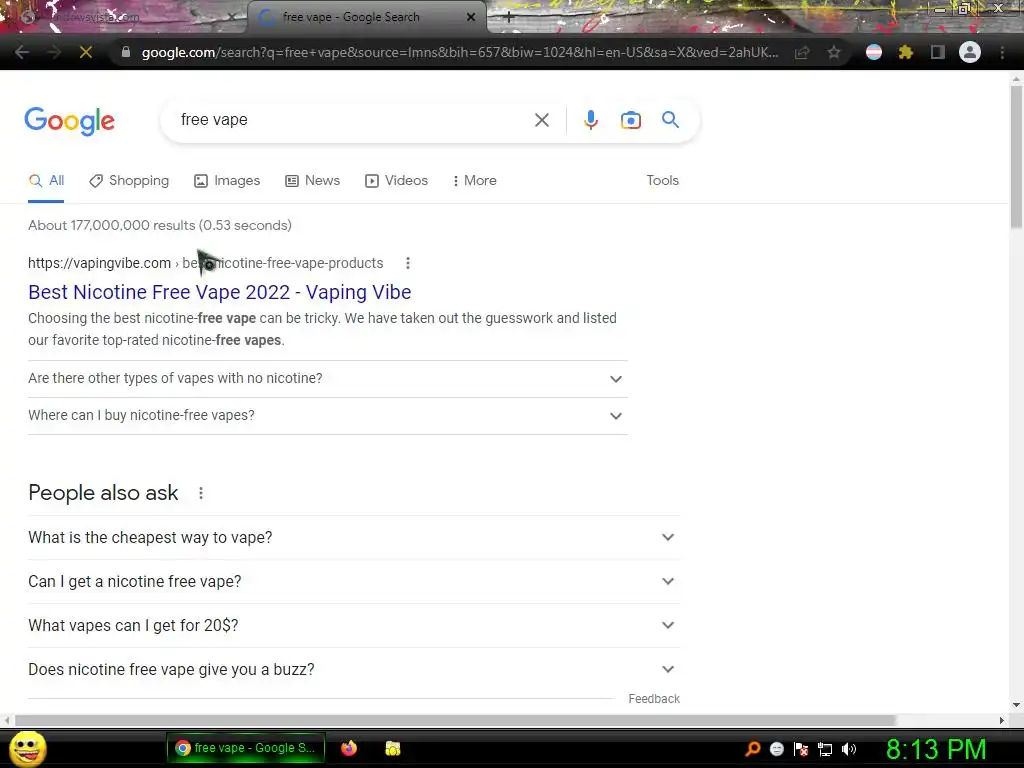This screenshot has width=1024, height=768.
Task: Stop loading the page
Action: tap(86, 52)
